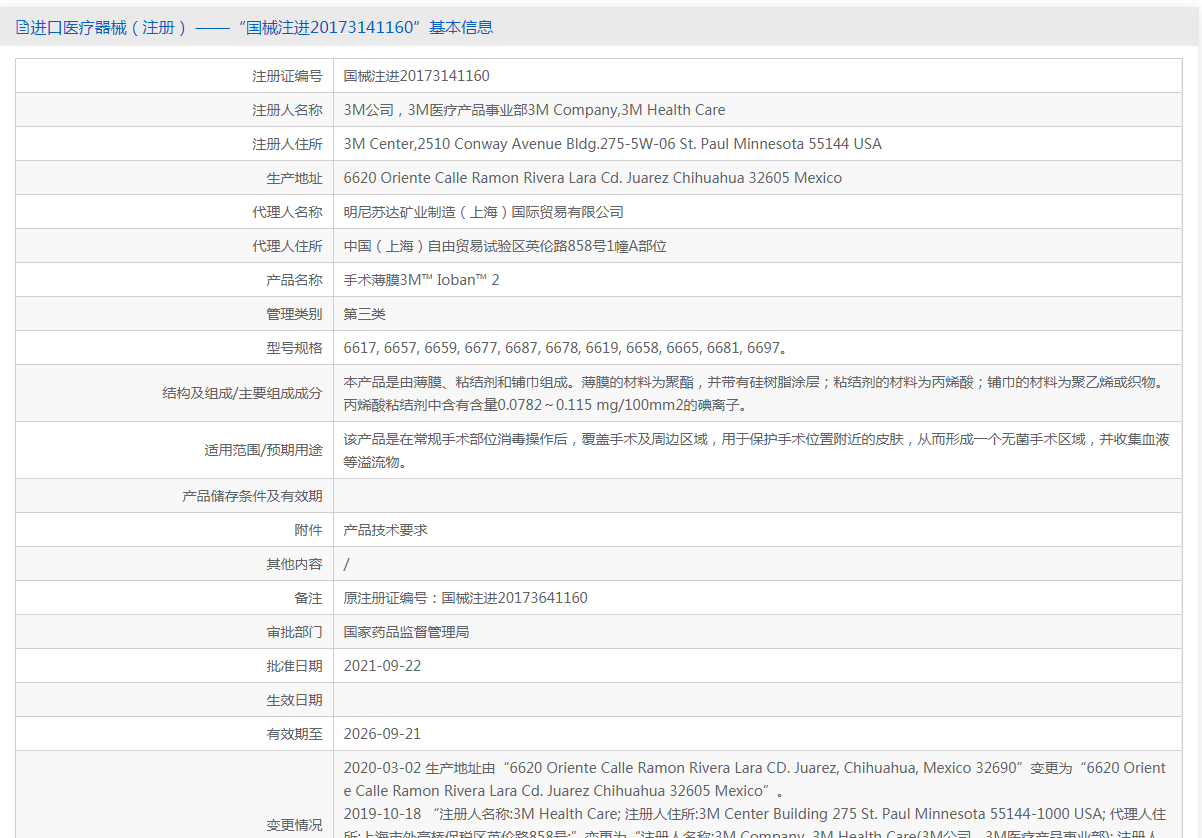Click the 适用范围/预期用途 label

click(264, 450)
